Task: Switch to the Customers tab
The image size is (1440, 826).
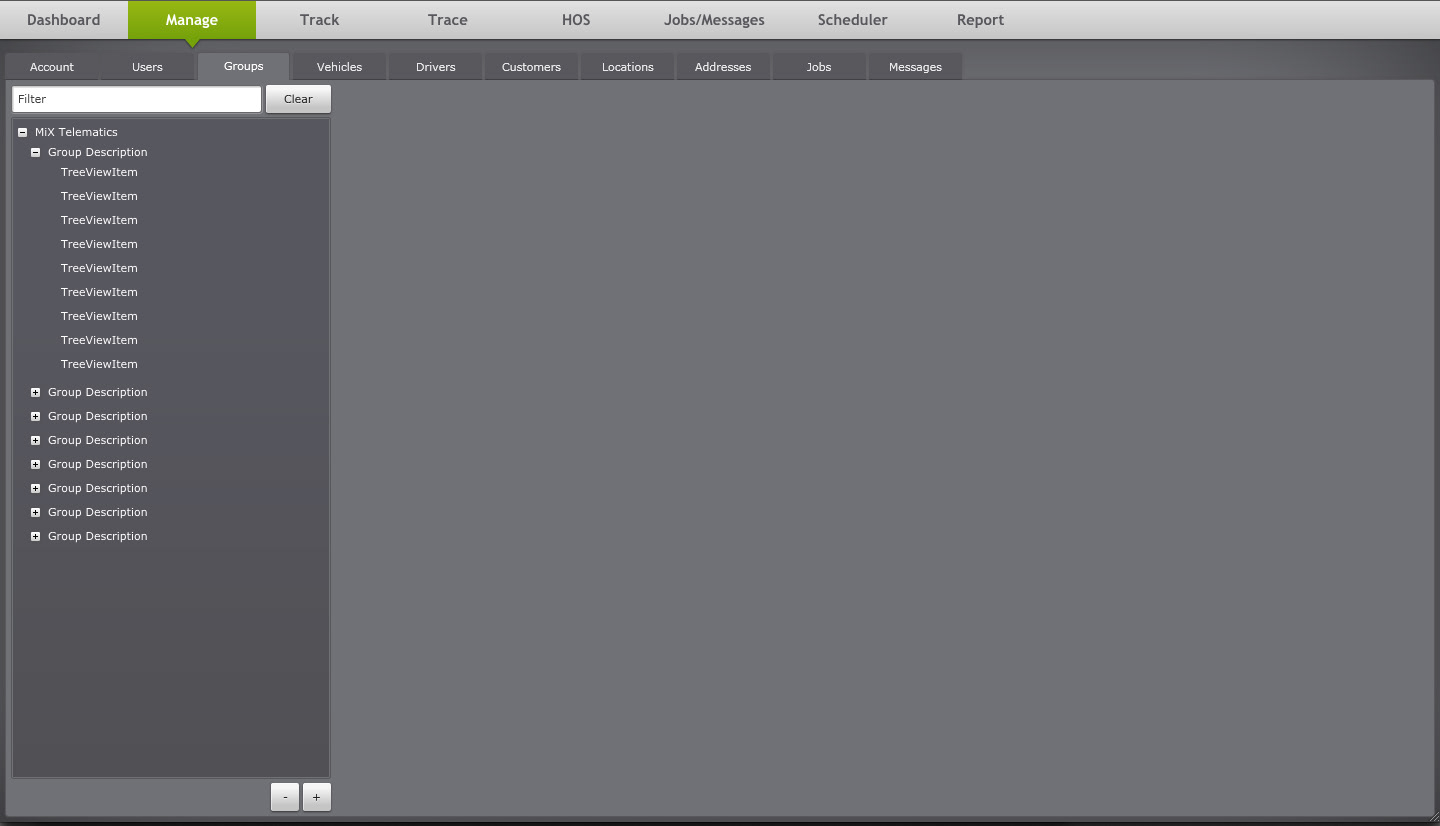Action: tap(532, 67)
